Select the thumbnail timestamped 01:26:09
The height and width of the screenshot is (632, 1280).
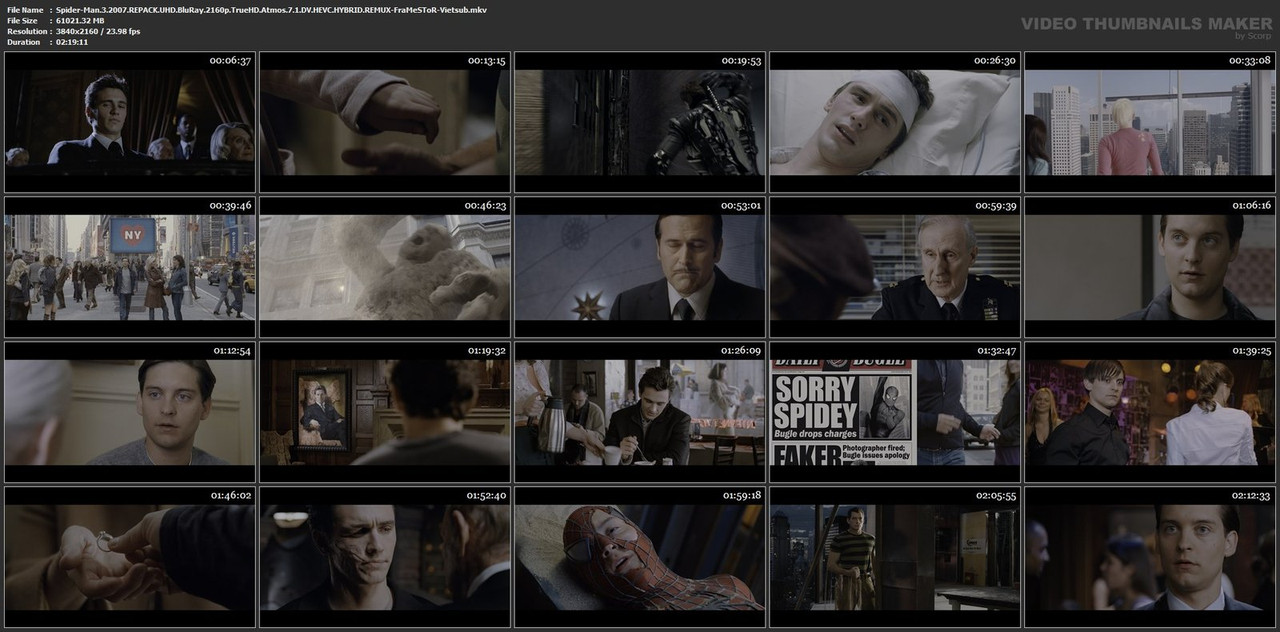pos(640,412)
